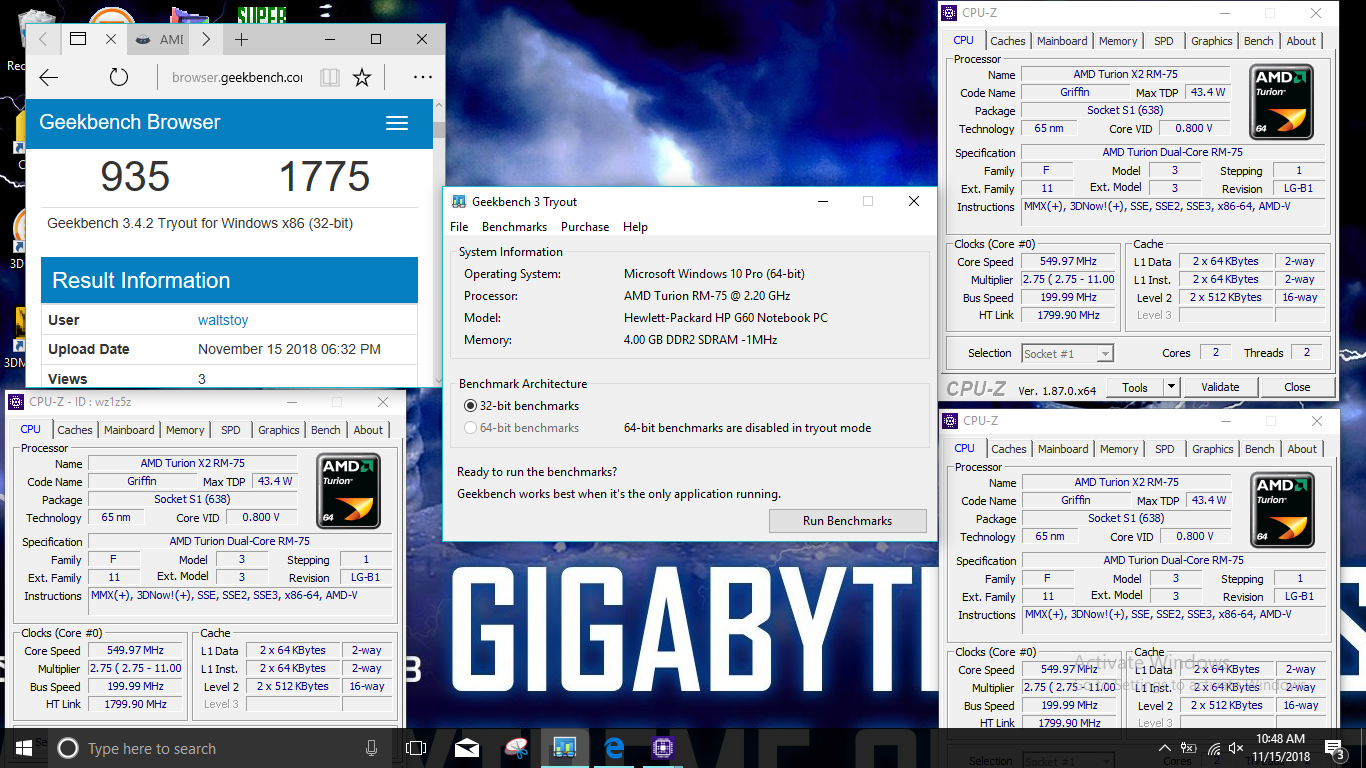Open Geekbench Purchase menu
This screenshot has width=1366, height=768.
click(x=585, y=227)
